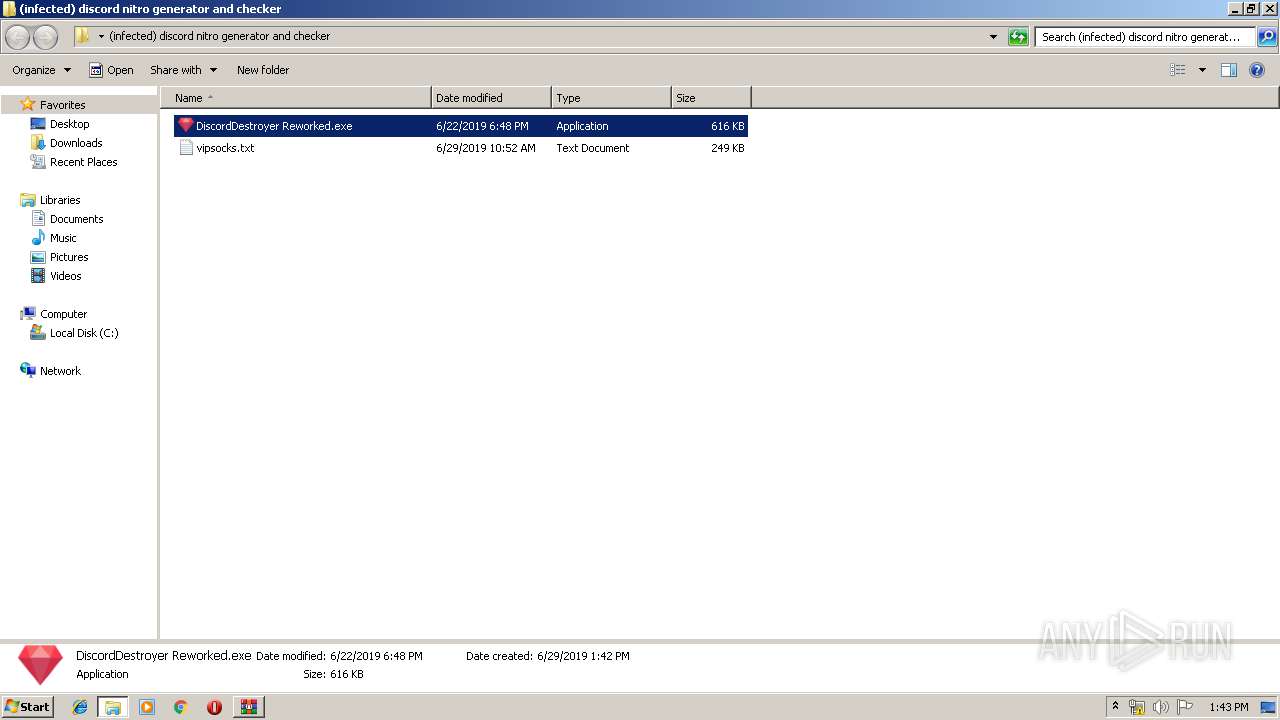
Task: Click the address bar folder path text
Action: (220, 36)
